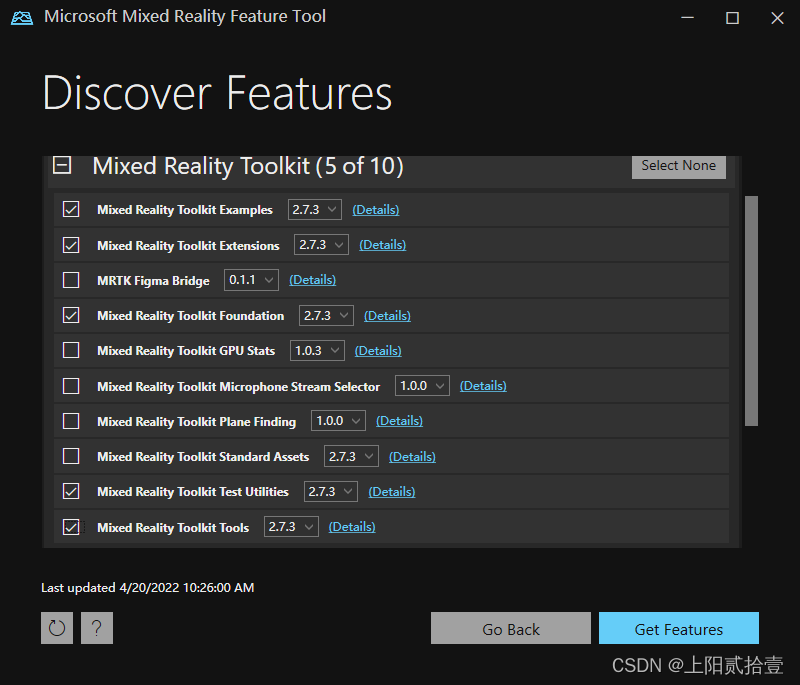Click the Mixed Reality Toolkit (5 of 10) heading
Viewport: 800px width, 685px height.
[x=248, y=166]
